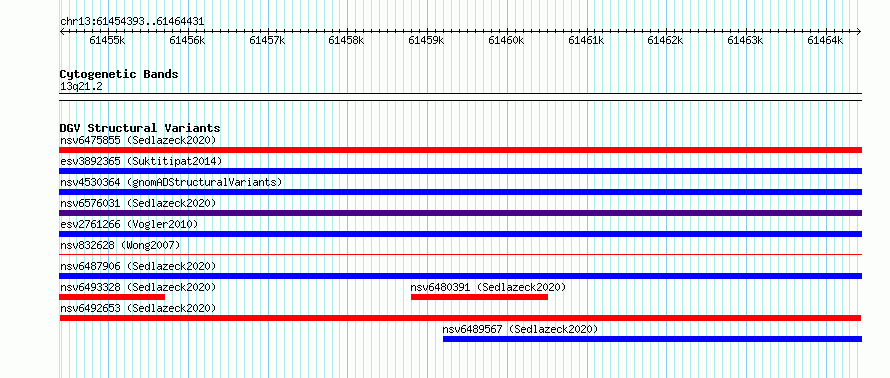Select the red nsv6492653 variant bar
This screenshot has width=890, height=378.
point(460,318)
